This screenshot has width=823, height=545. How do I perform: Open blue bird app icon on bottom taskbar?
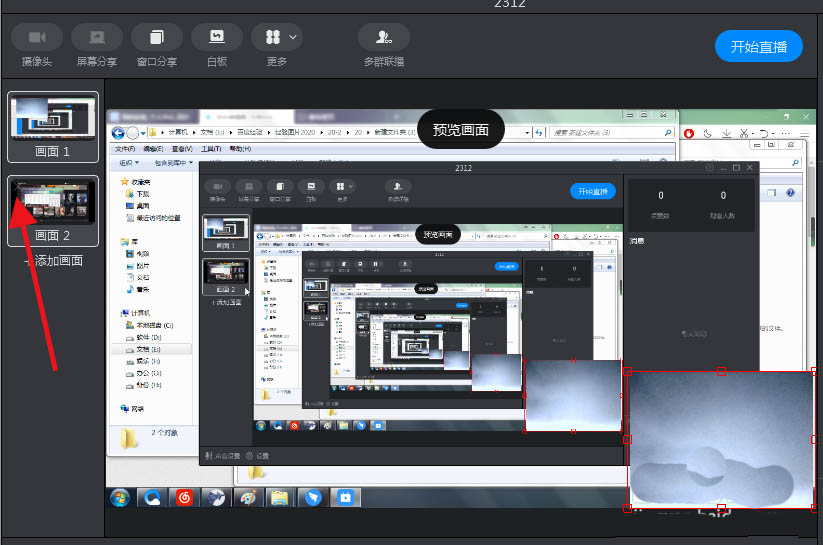tap(313, 497)
